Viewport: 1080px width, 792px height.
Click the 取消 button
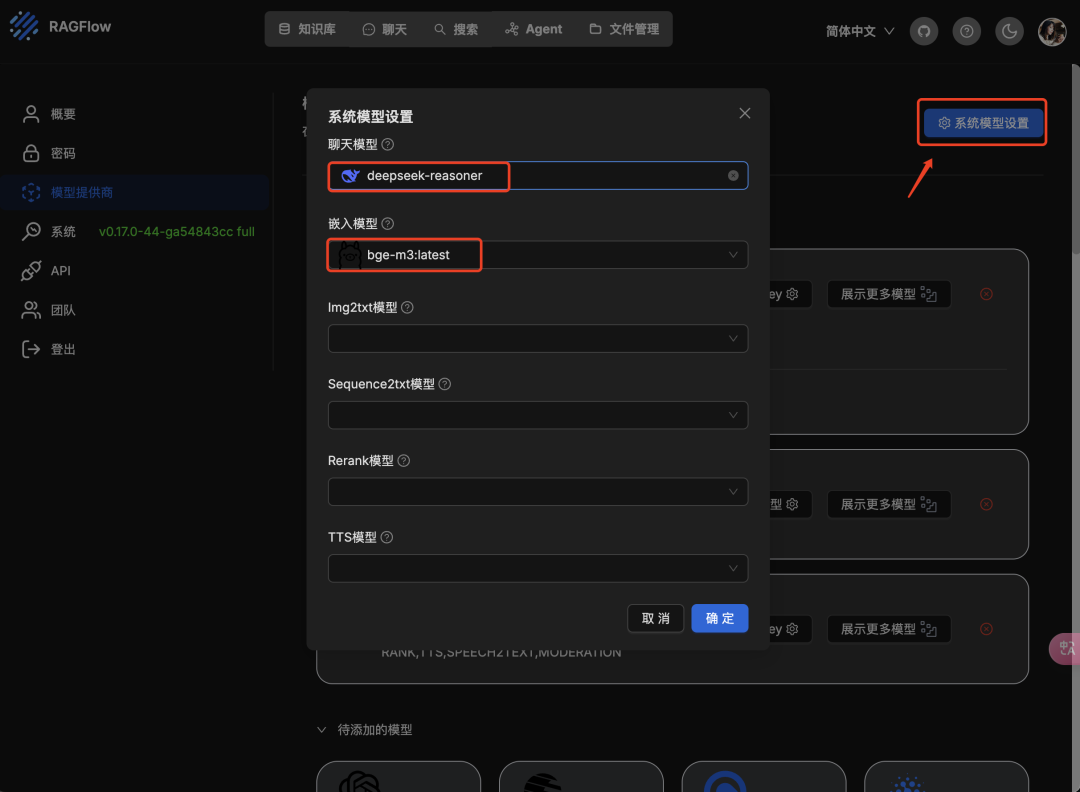pos(656,618)
